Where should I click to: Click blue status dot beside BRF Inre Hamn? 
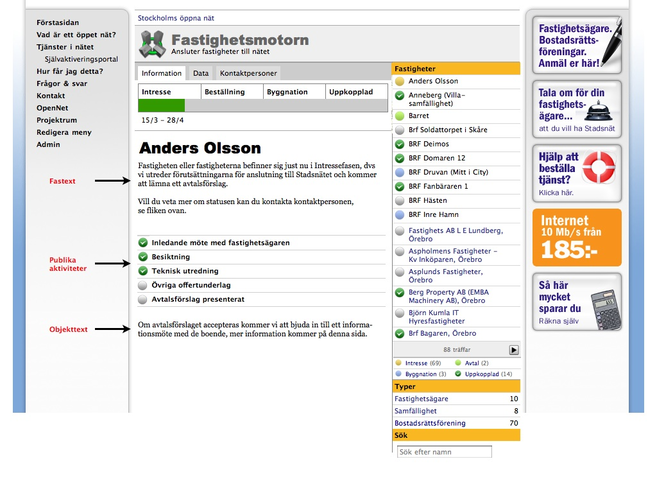400,214
